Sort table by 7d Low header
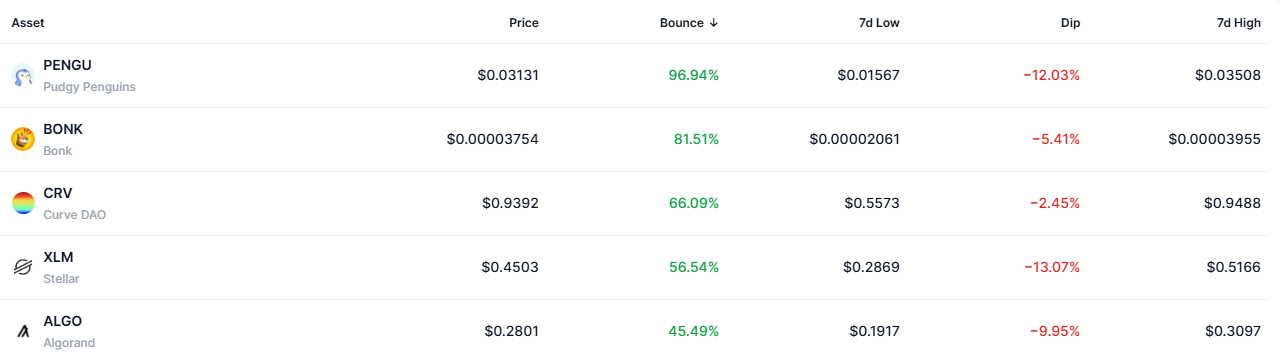This screenshot has width=1280, height=362. [877, 23]
